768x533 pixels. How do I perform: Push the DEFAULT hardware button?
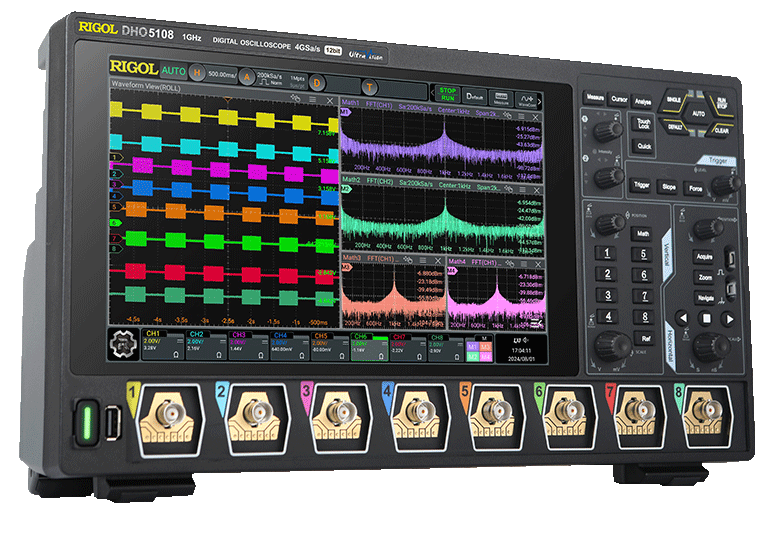point(675,126)
